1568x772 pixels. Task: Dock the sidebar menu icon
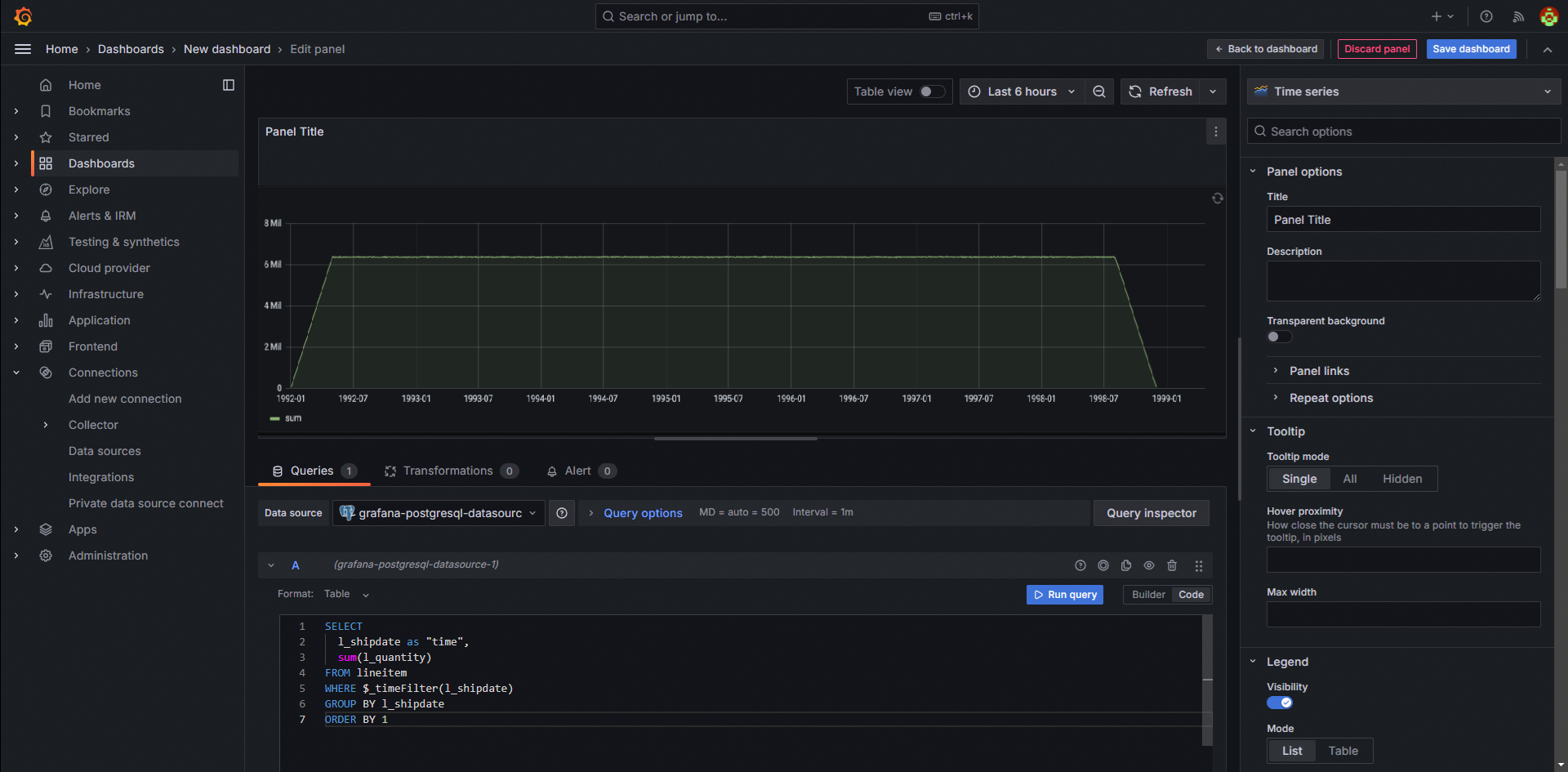tap(229, 85)
